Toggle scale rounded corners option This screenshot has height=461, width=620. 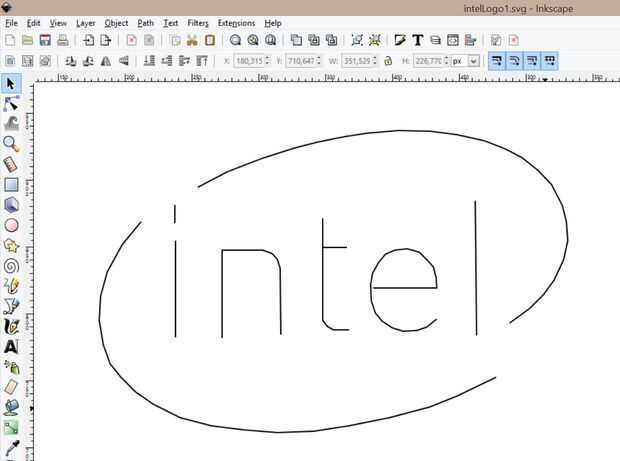pos(514,61)
